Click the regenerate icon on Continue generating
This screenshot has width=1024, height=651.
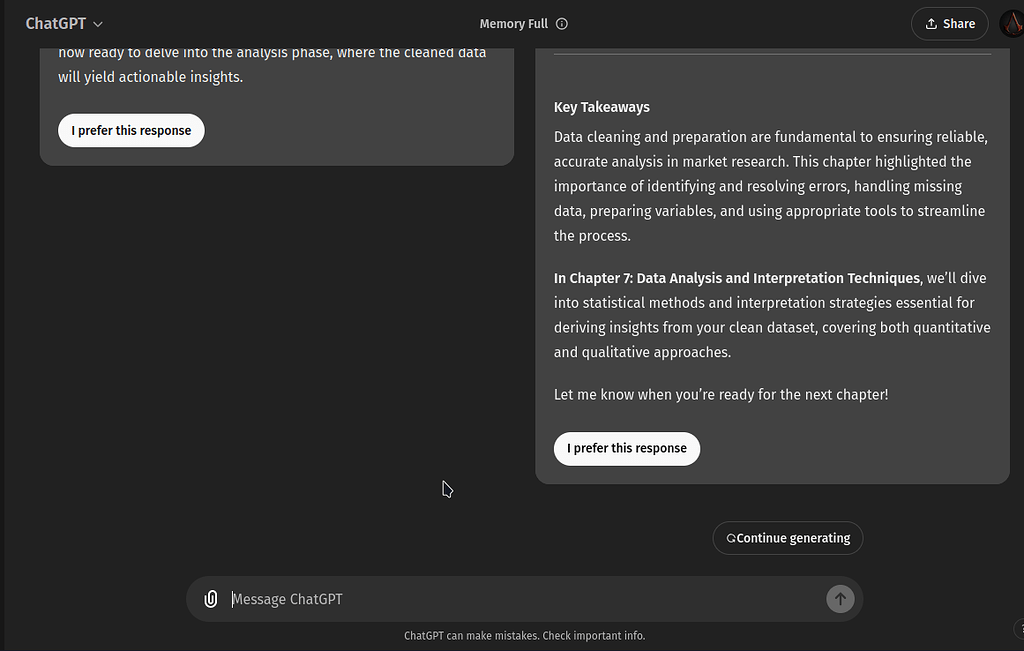[x=730, y=538]
